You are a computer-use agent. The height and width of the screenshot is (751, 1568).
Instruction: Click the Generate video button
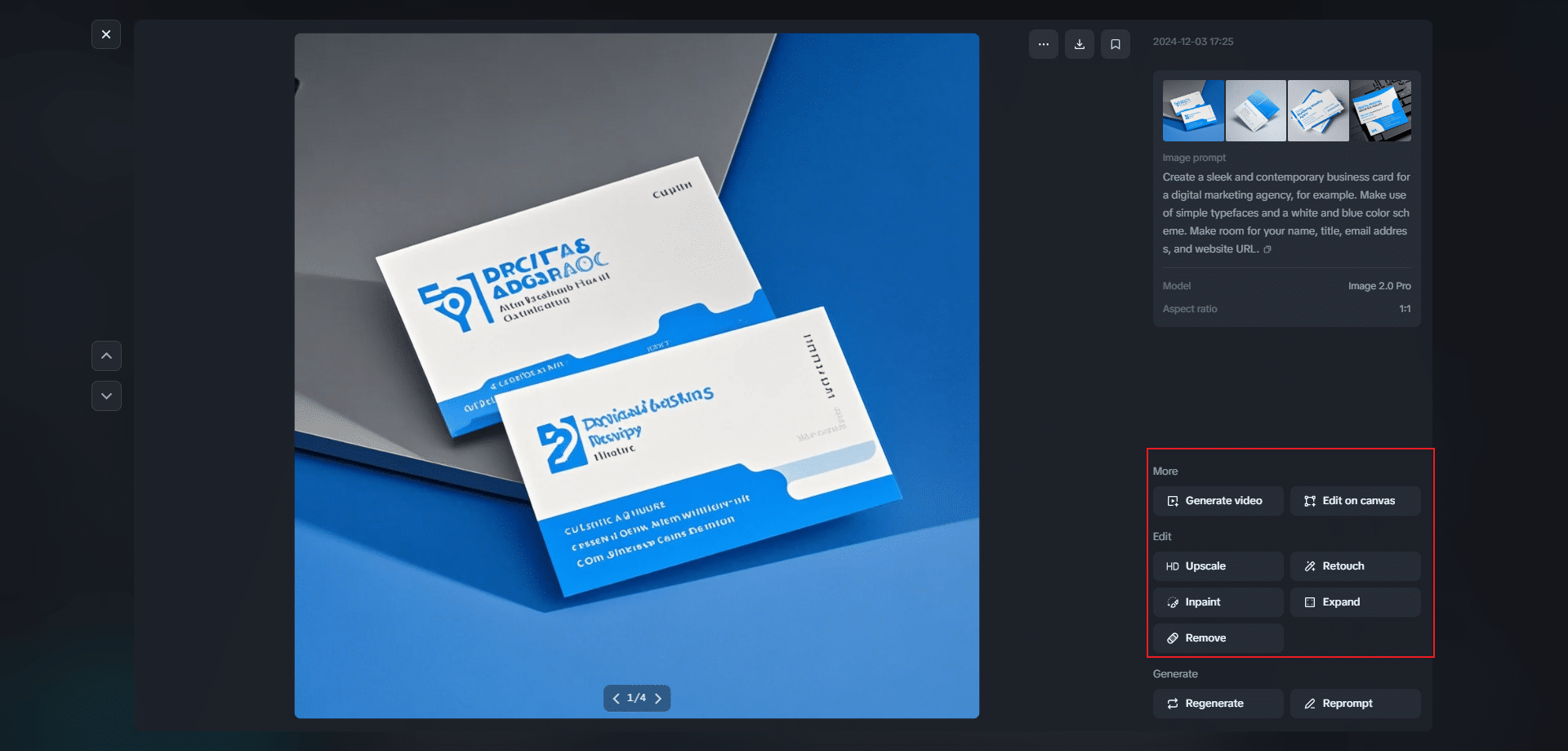pyautogui.click(x=1217, y=500)
